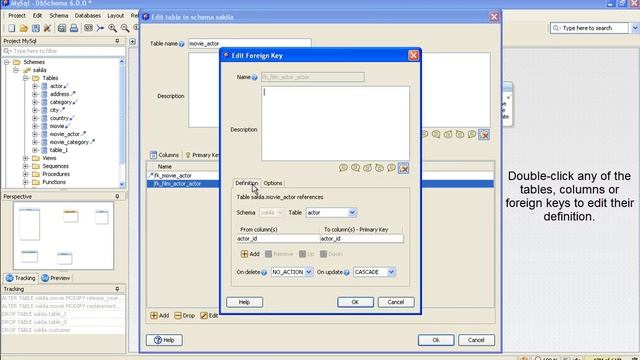
Task: Expand the Sequences folder node
Action: point(26,166)
